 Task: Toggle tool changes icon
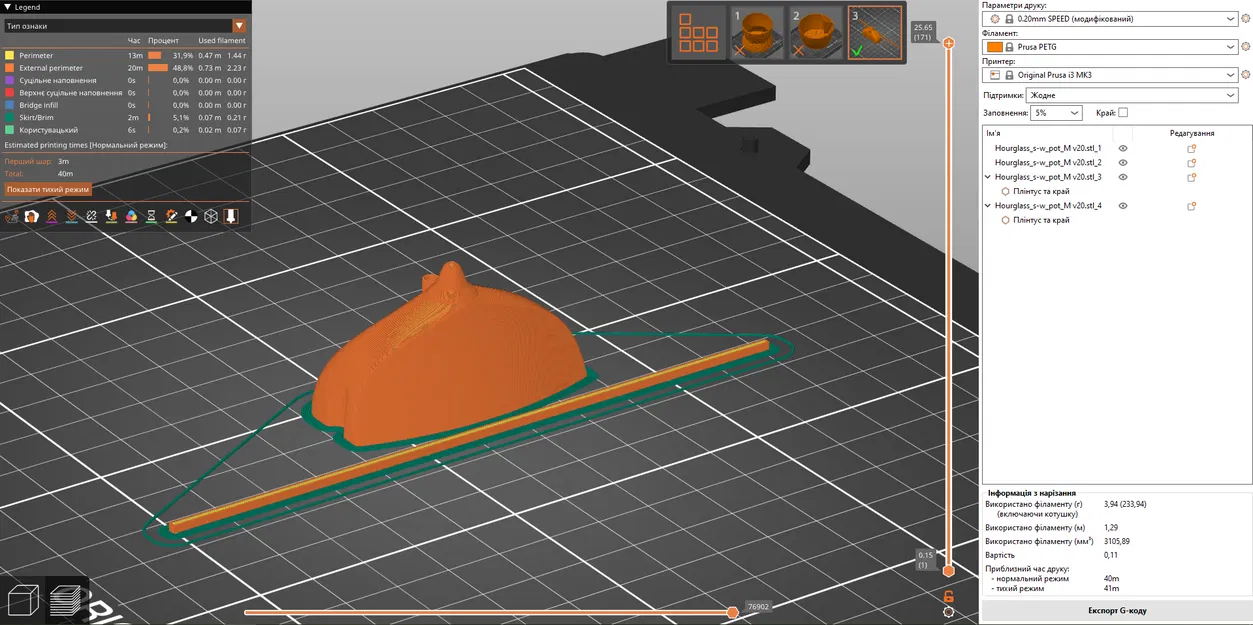point(112,216)
